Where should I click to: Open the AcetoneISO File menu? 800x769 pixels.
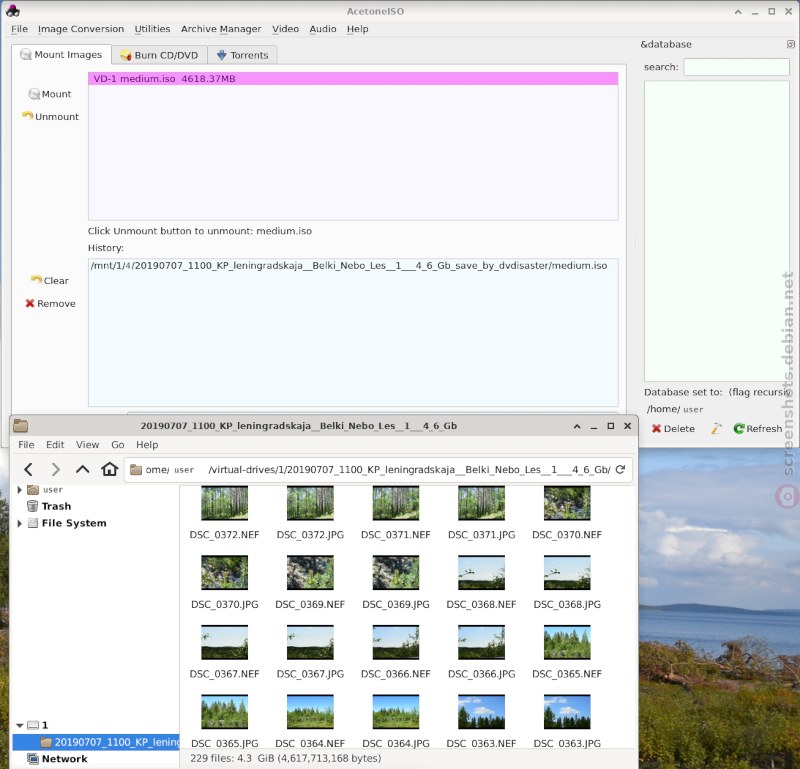tap(19, 29)
